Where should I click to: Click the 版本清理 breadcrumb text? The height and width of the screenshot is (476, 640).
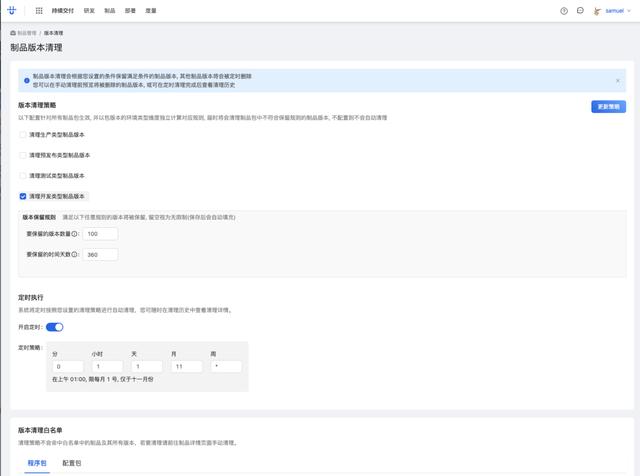(x=53, y=33)
